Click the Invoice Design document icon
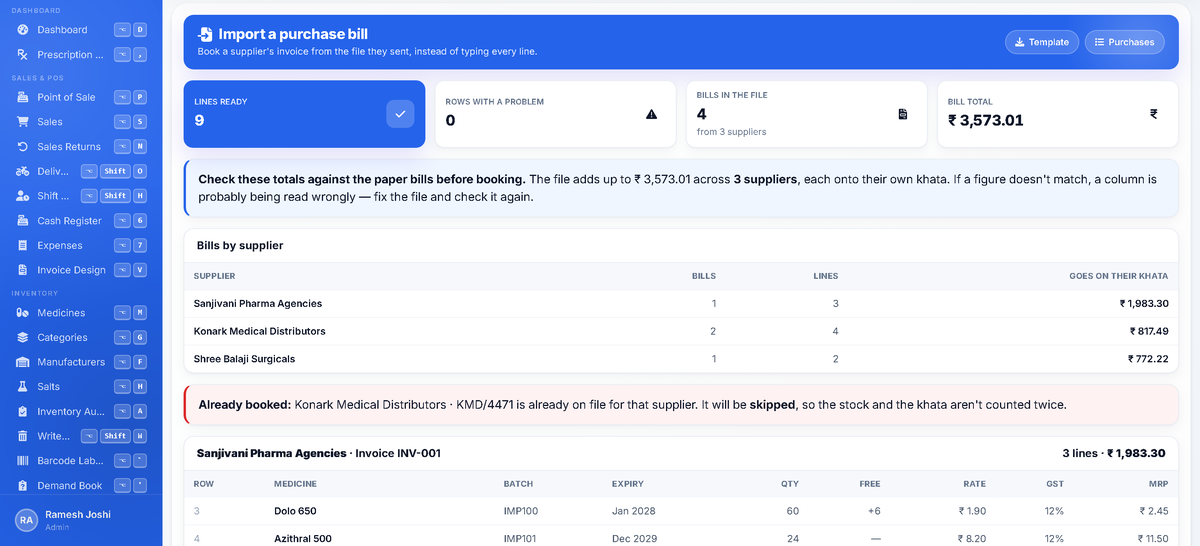Screen dimensions: 1200x546 coord(23,270)
